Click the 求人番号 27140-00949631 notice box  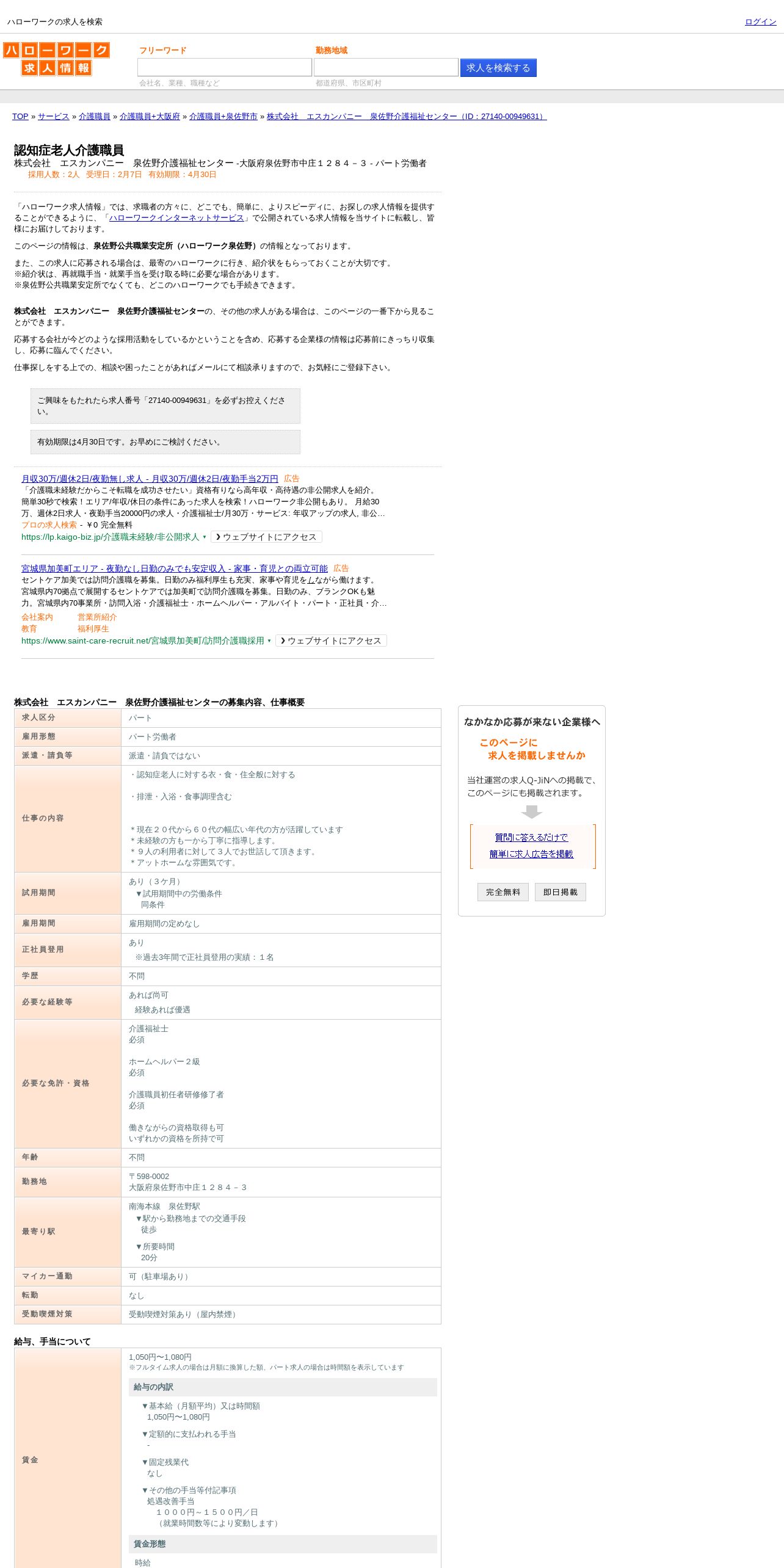(x=165, y=406)
